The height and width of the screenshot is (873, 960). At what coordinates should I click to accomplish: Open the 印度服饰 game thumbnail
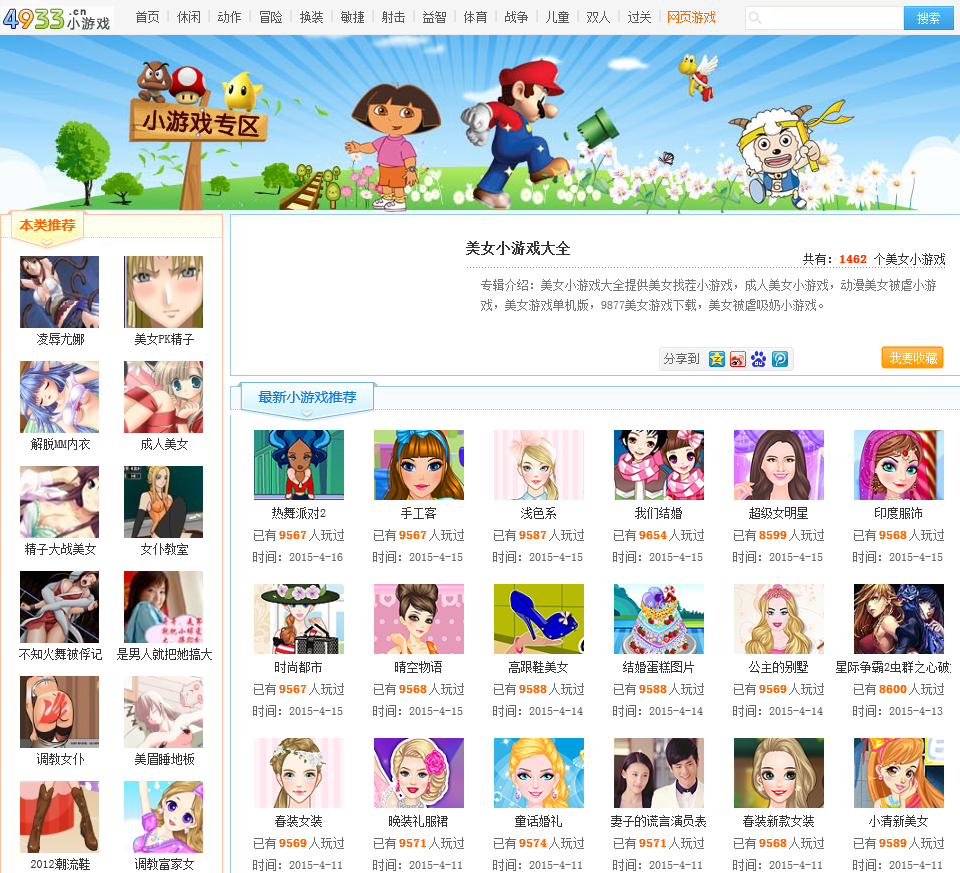click(899, 465)
